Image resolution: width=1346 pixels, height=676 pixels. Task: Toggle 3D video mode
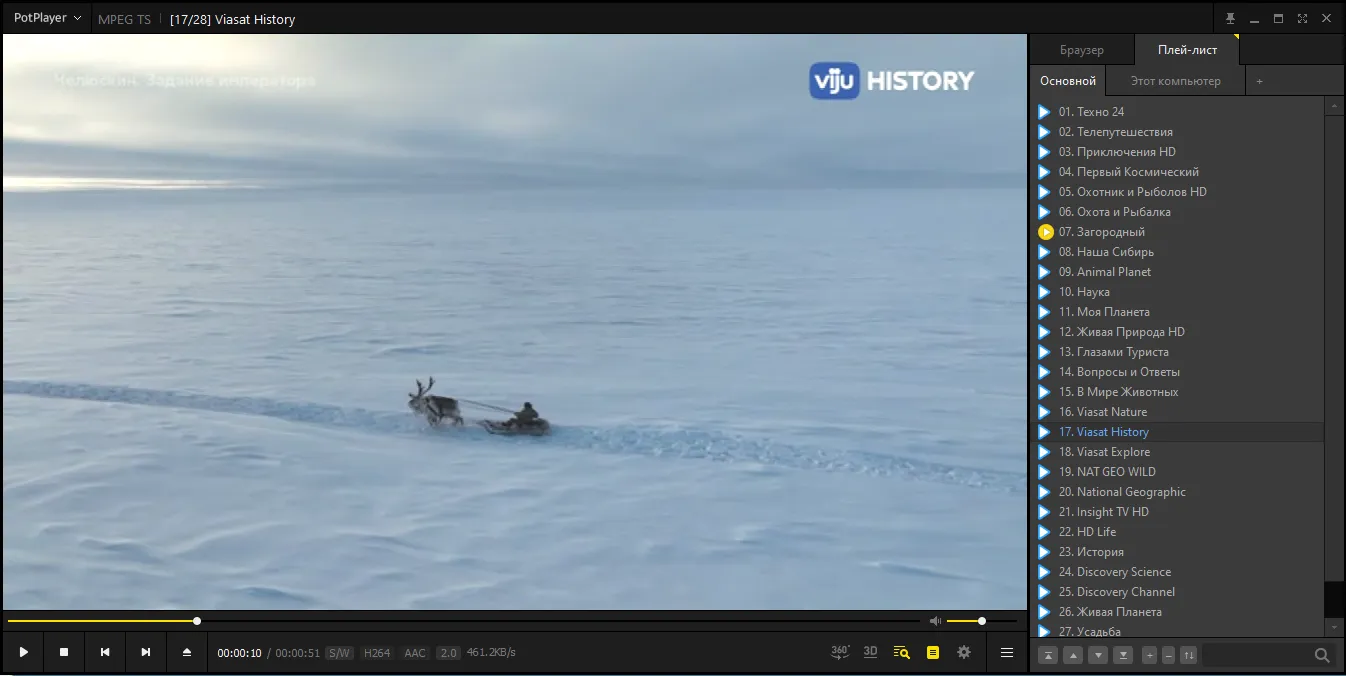871,652
